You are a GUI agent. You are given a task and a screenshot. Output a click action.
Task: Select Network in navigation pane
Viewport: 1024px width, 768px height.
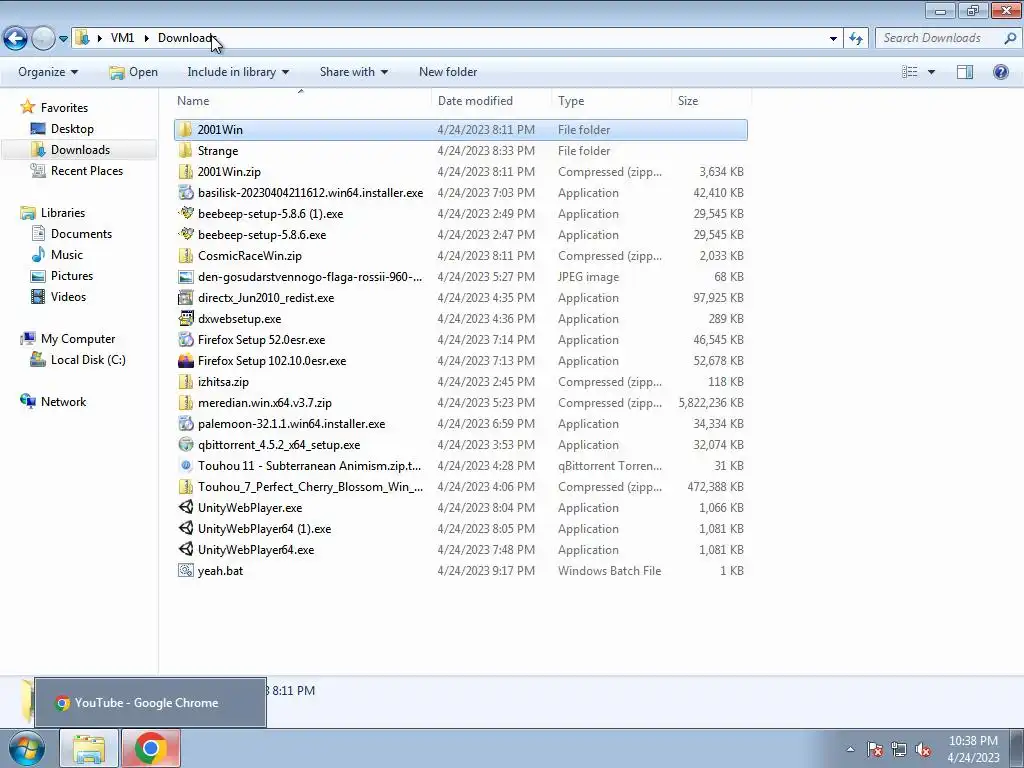[x=63, y=402]
